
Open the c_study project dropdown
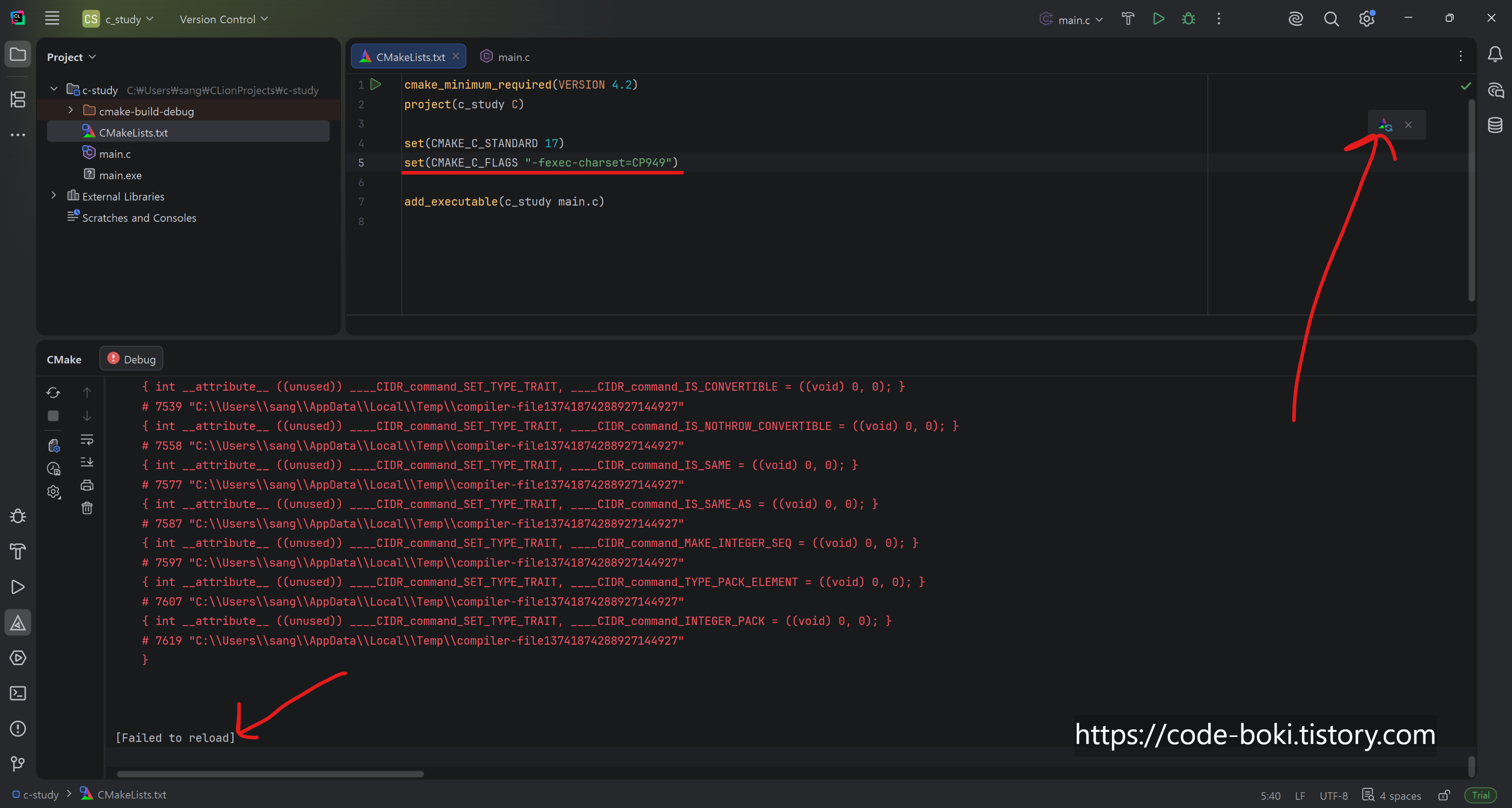click(118, 19)
